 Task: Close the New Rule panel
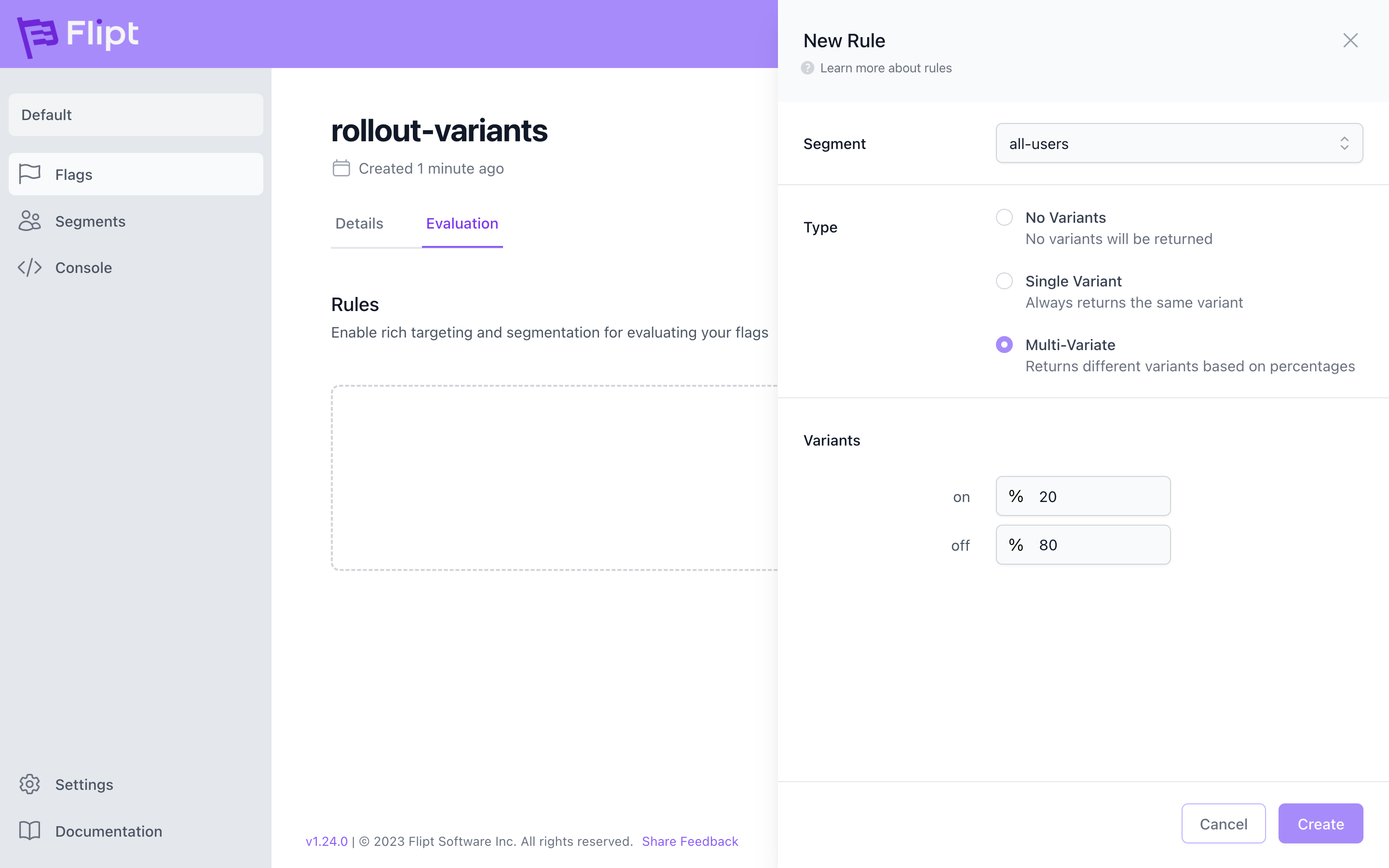(1350, 40)
